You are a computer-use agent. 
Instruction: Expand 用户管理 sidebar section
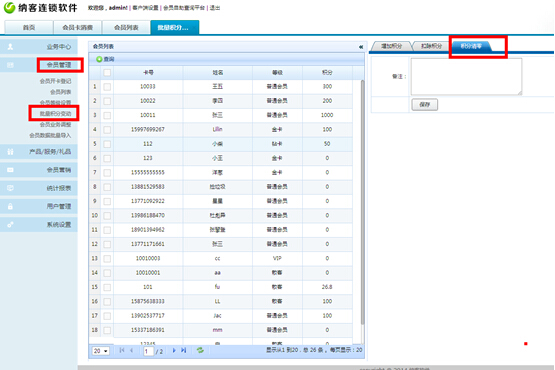click(x=39, y=206)
